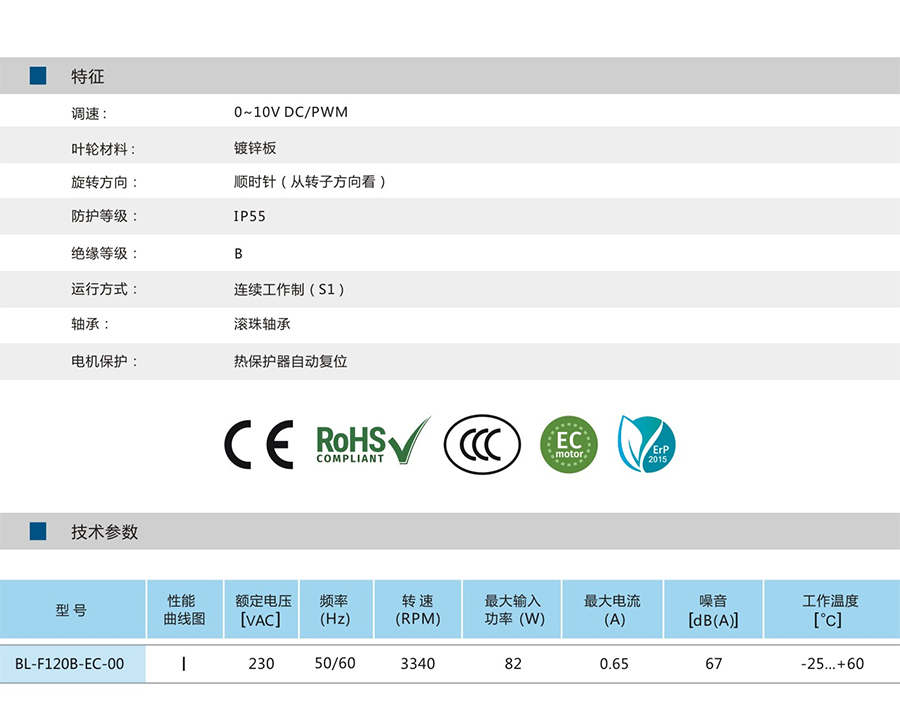Click the 热保护器自动复位 motor protection text
Viewport: 900px width, 719px height.
[290, 361]
